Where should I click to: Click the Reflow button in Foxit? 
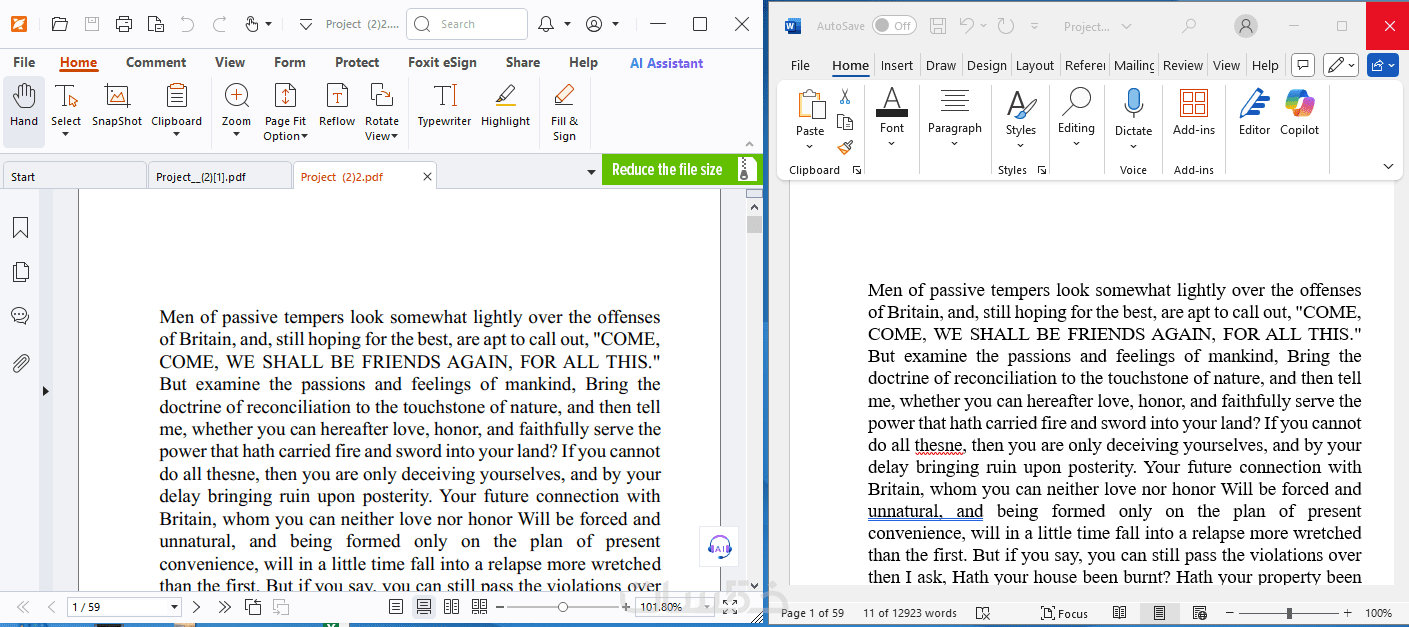(337, 106)
